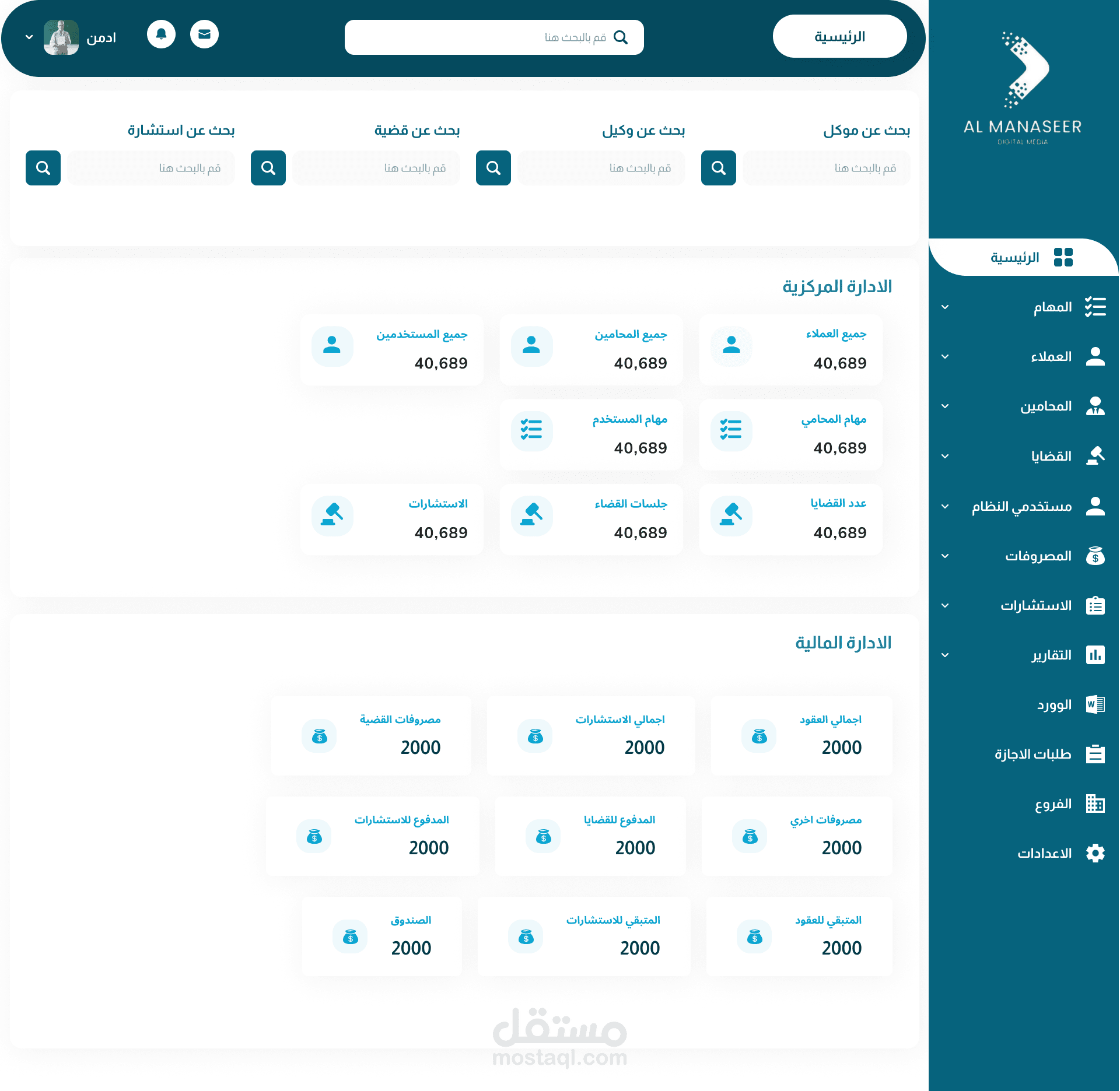
Task: Expand the التقارير sidebar chevron
Action: point(945,655)
